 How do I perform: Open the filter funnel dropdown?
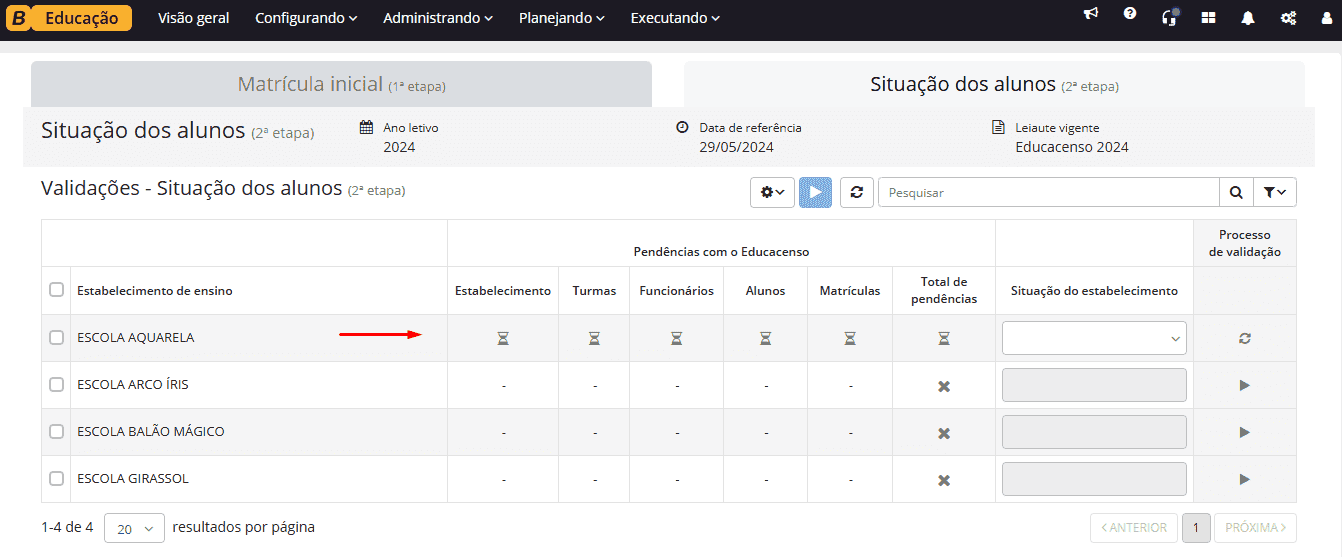(x=1274, y=192)
